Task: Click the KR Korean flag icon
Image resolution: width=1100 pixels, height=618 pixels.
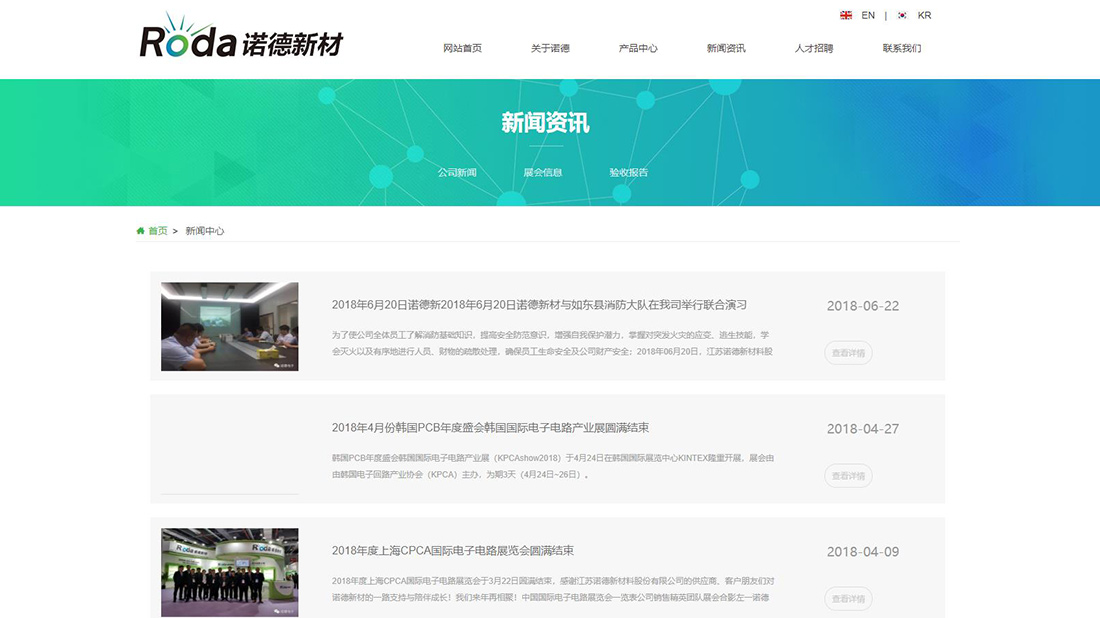Action: (902, 15)
